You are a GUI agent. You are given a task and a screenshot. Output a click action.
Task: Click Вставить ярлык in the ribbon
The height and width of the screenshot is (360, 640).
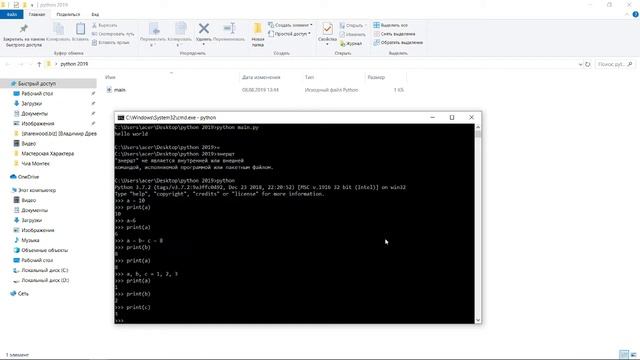click(x=111, y=42)
